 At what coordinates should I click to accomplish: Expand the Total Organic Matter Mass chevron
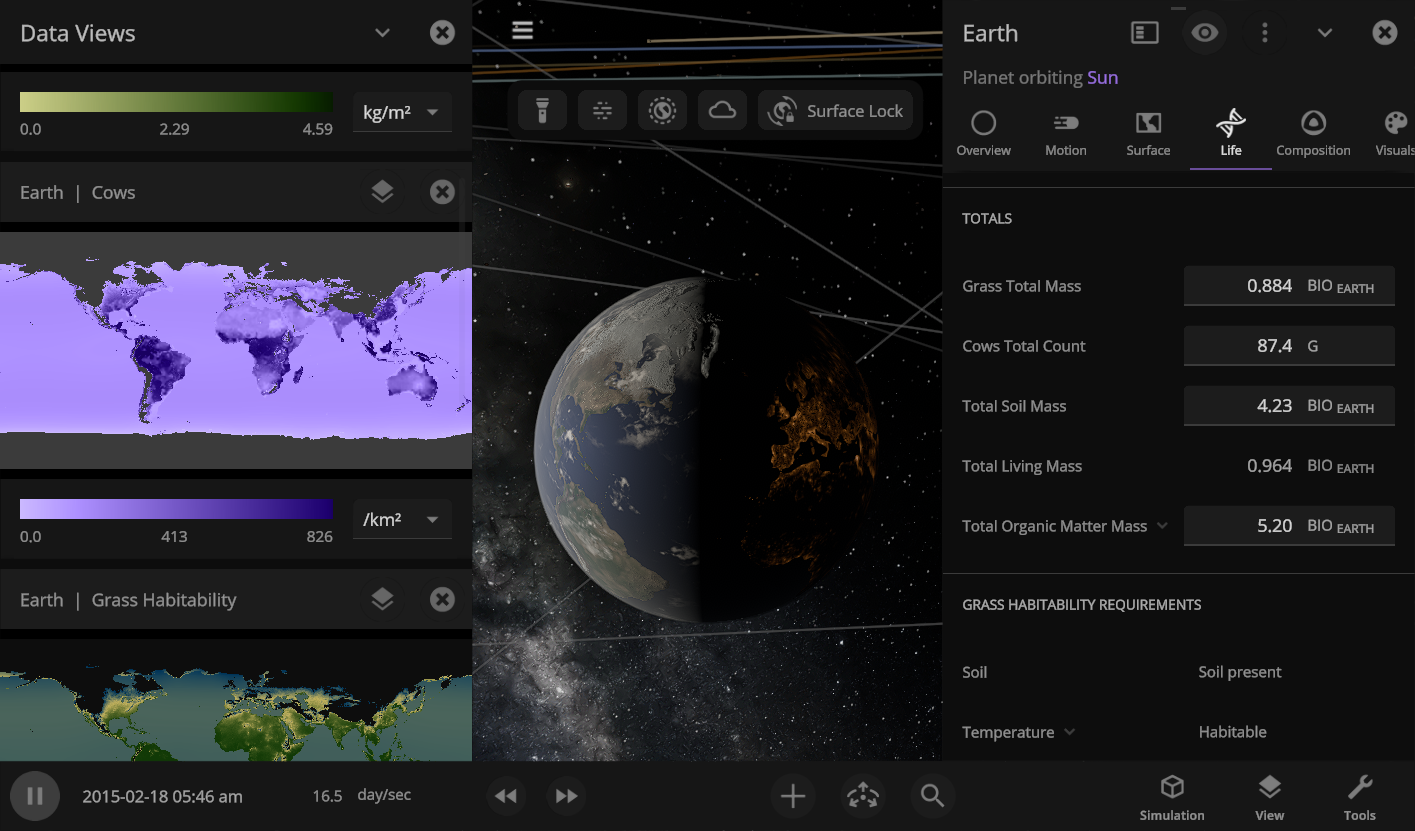point(1162,526)
